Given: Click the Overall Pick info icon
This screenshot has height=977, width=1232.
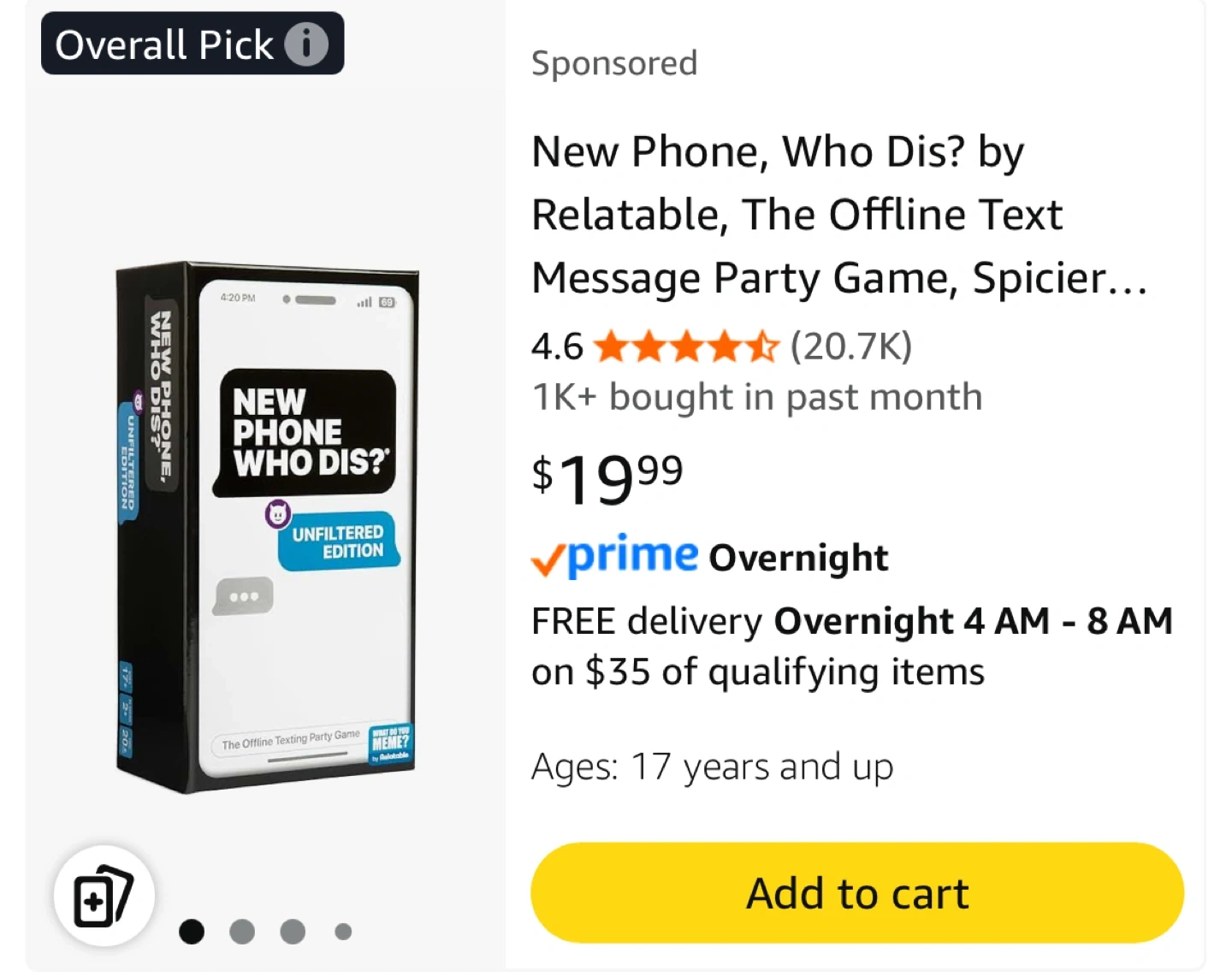Looking at the screenshot, I should click(x=305, y=44).
